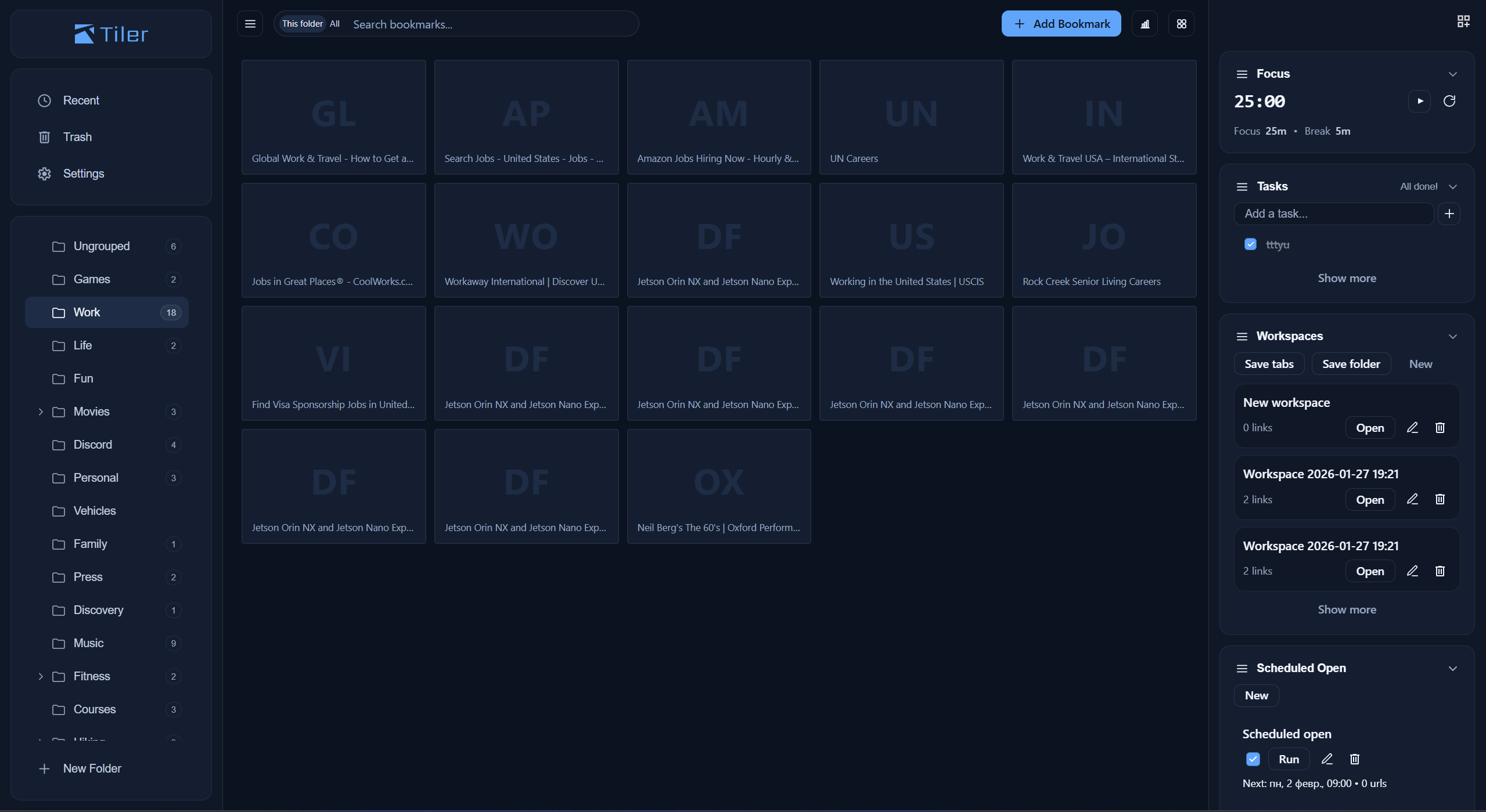
Task: Click the plus icon to add a task
Action: [1449, 214]
